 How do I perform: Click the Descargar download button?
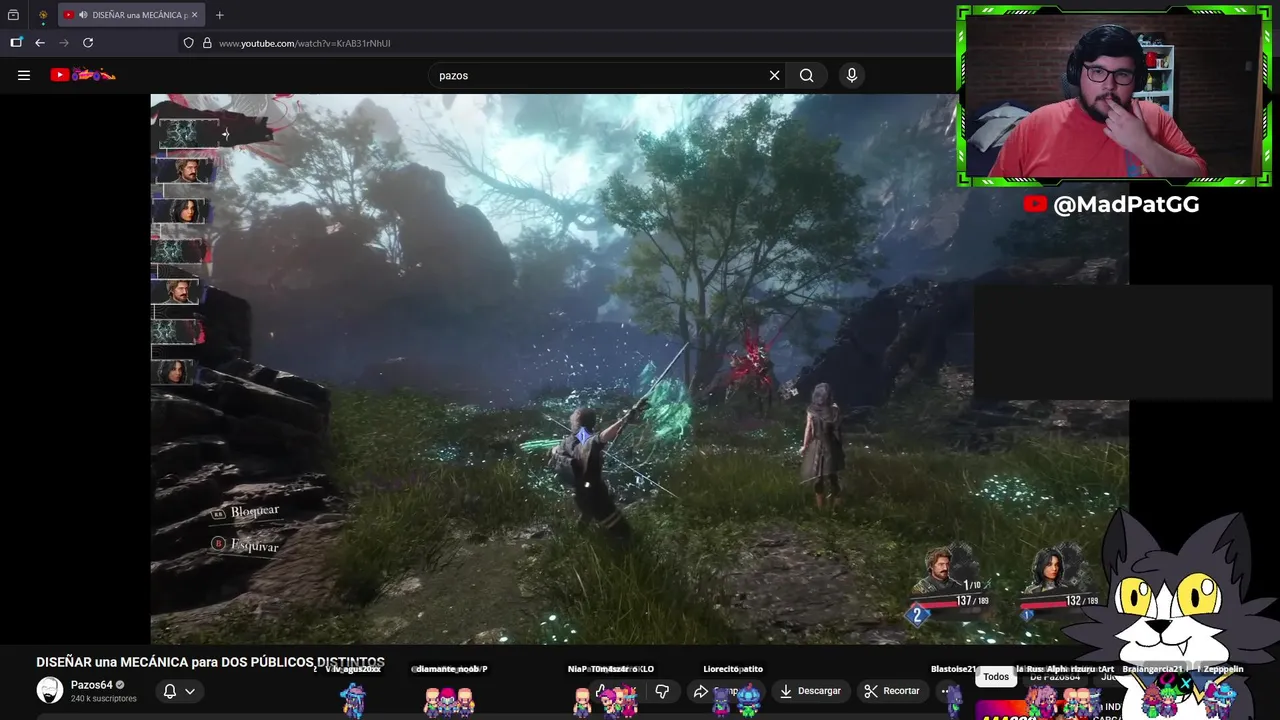tap(811, 691)
